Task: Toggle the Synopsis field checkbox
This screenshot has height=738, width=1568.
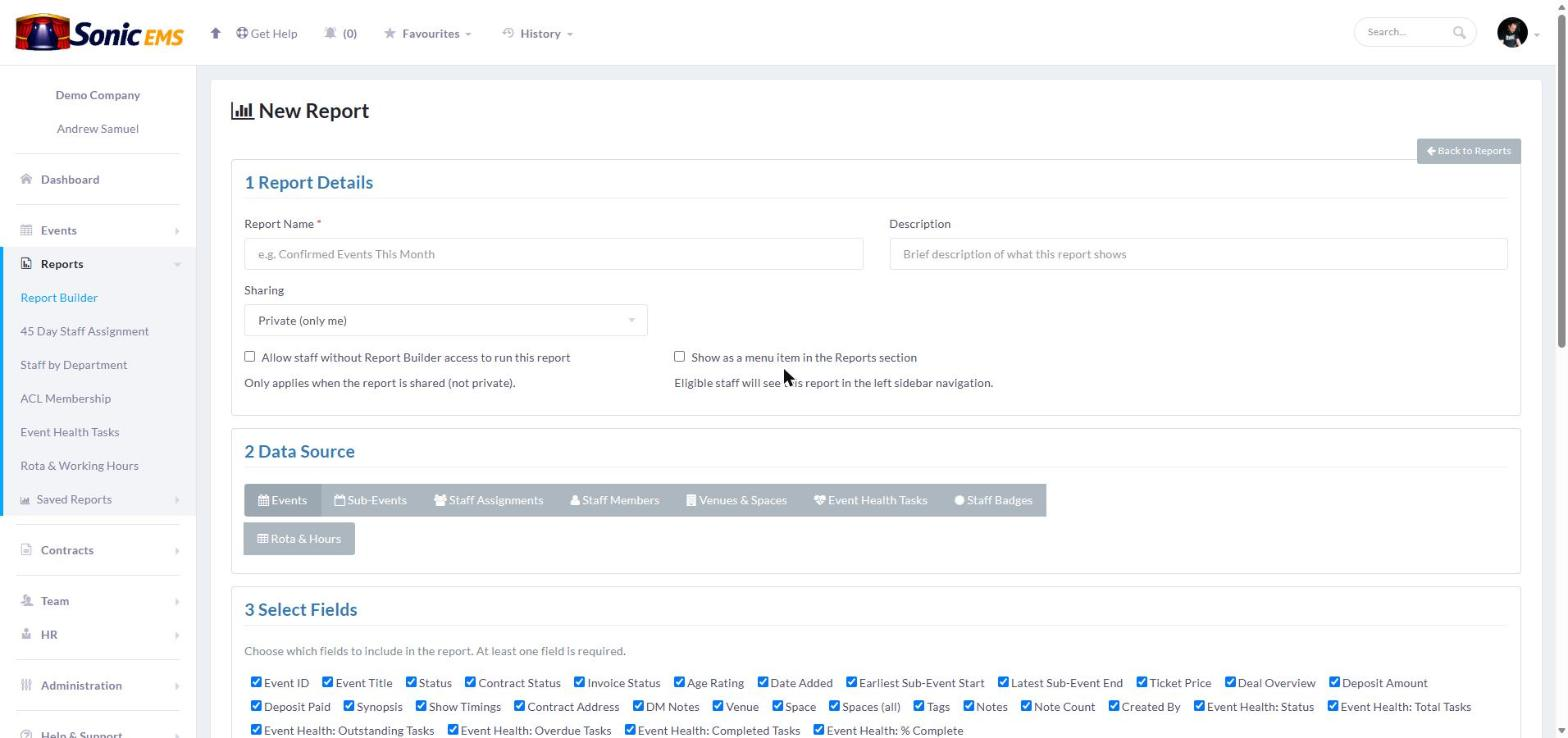Action: point(349,706)
